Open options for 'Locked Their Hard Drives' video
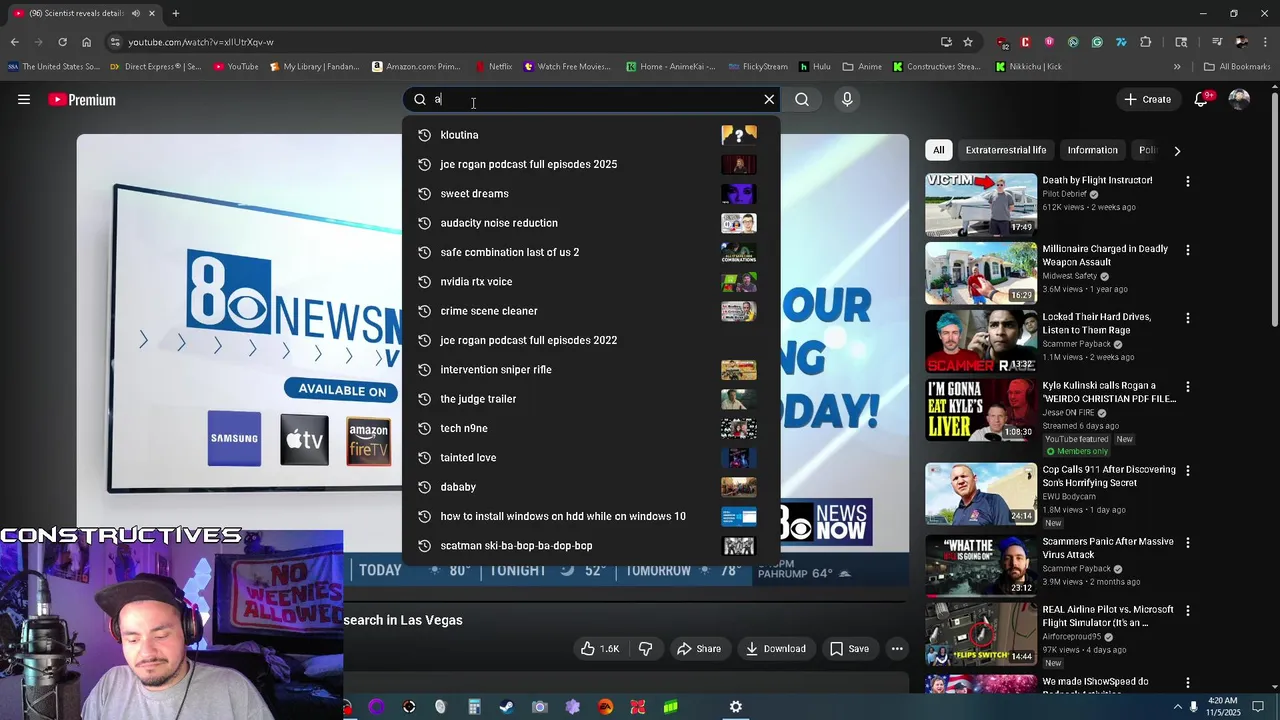Viewport: 1280px width, 720px height. point(1188,318)
